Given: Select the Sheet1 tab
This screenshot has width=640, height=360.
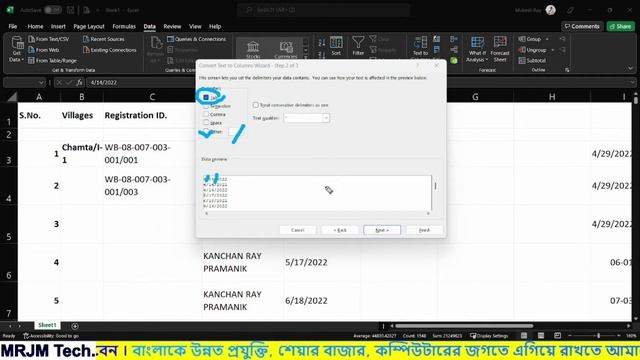Looking at the screenshot, I should pos(47,325).
